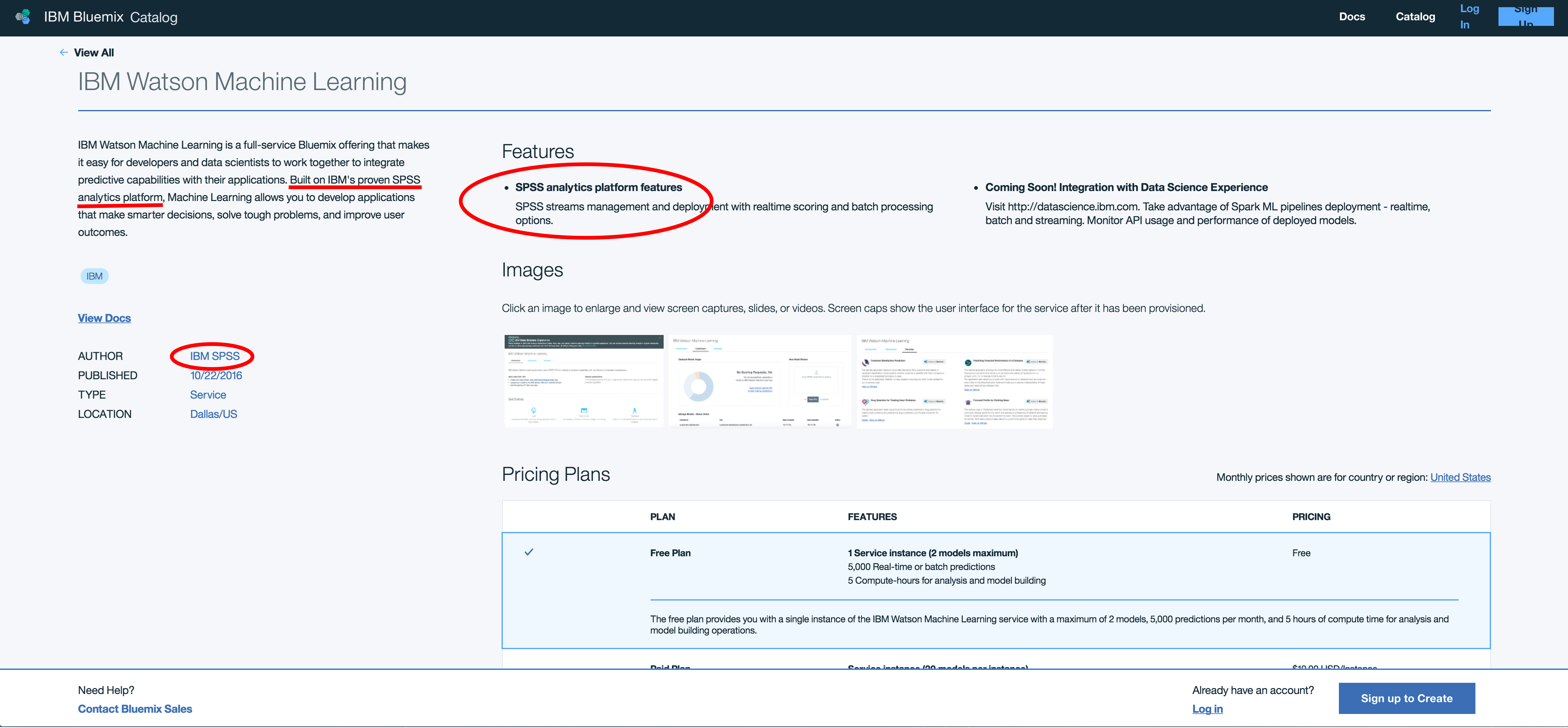Viewport: 1568px width, 728px height.
Task: Click the IBM tag badge
Action: pyautogui.click(x=94, y=276)
